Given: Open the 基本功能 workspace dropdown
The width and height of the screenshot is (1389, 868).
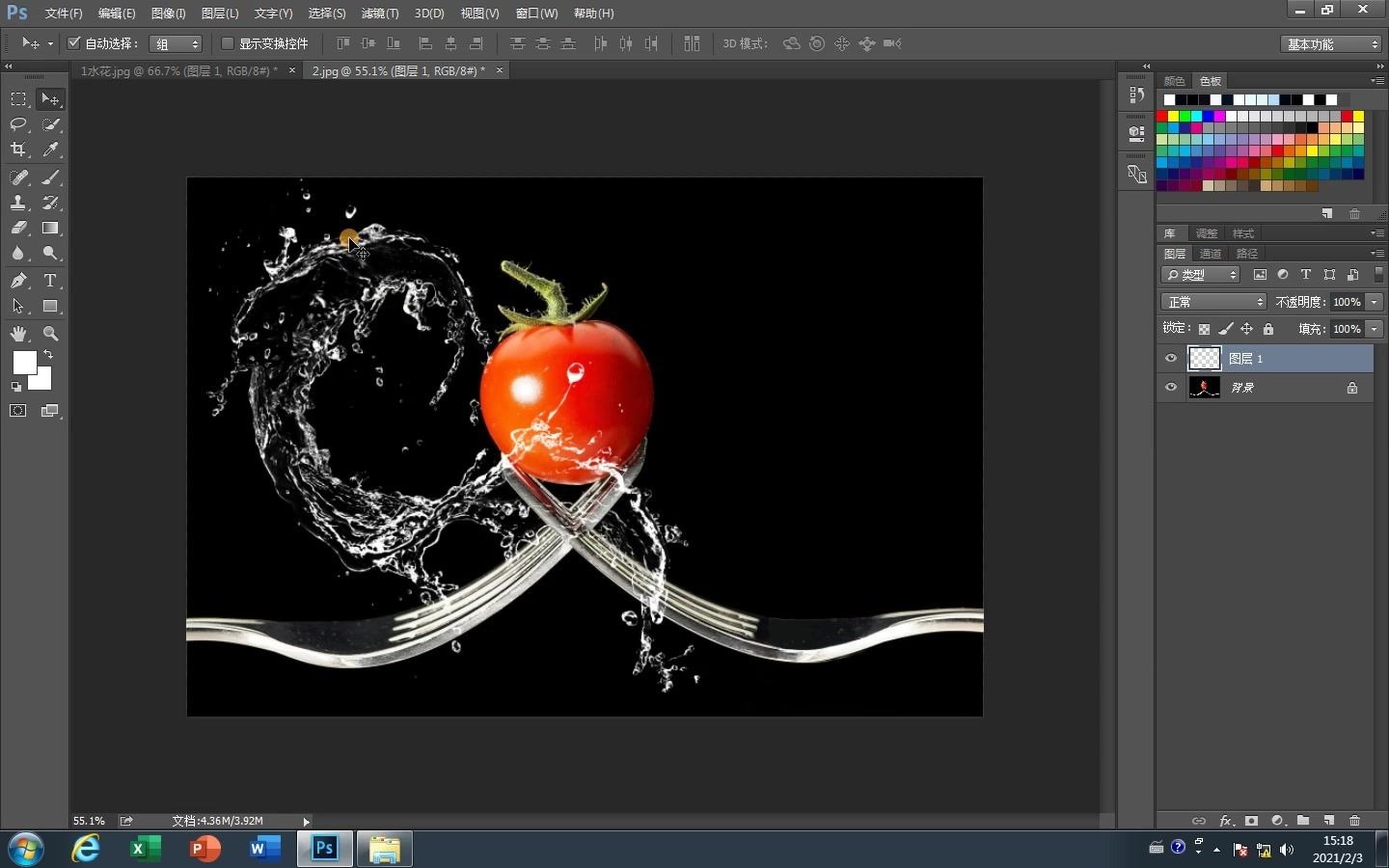Looking at the screenshot, I should click(1332, 44).
